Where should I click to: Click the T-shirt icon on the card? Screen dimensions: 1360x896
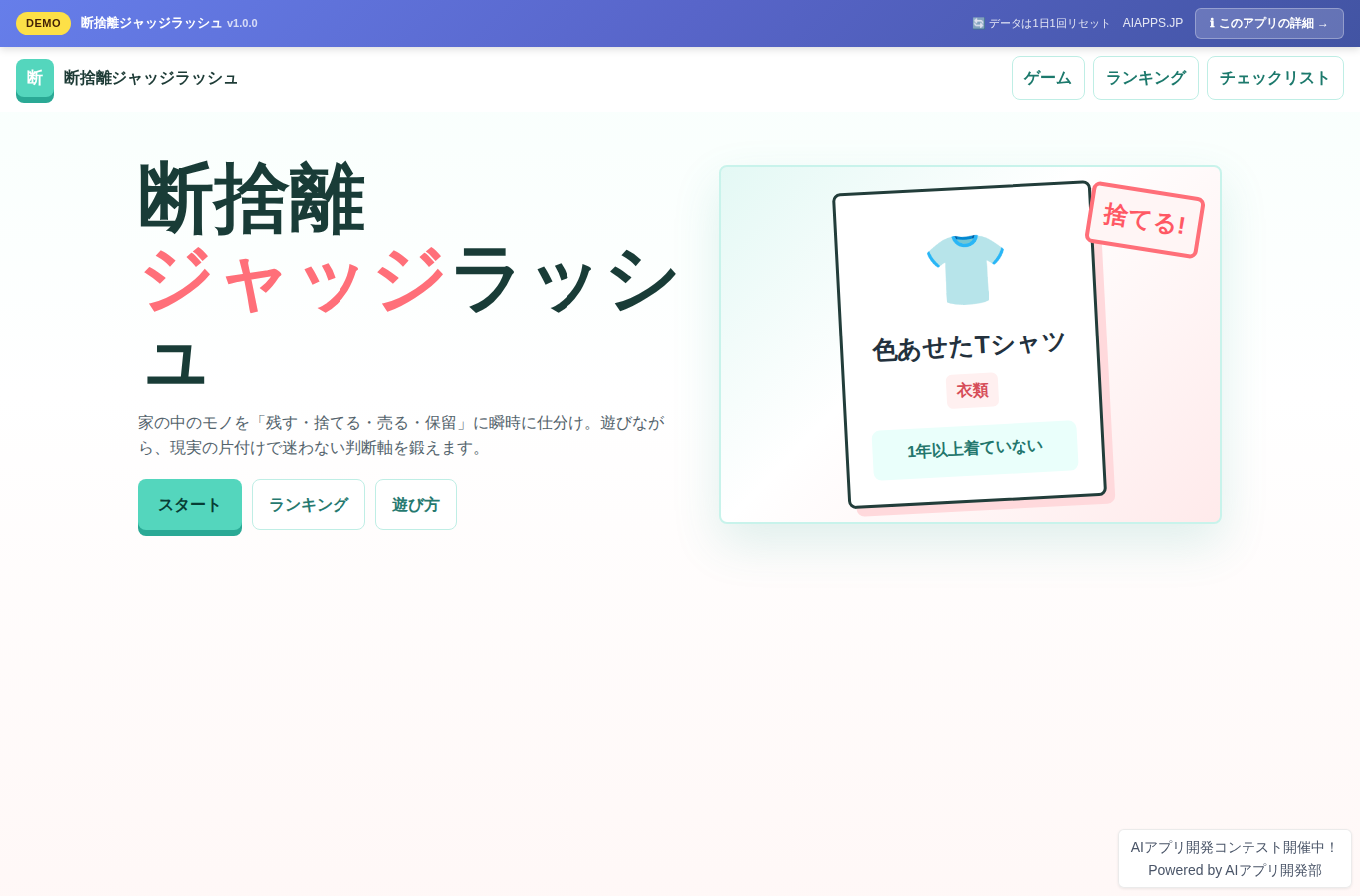(965, 268)
